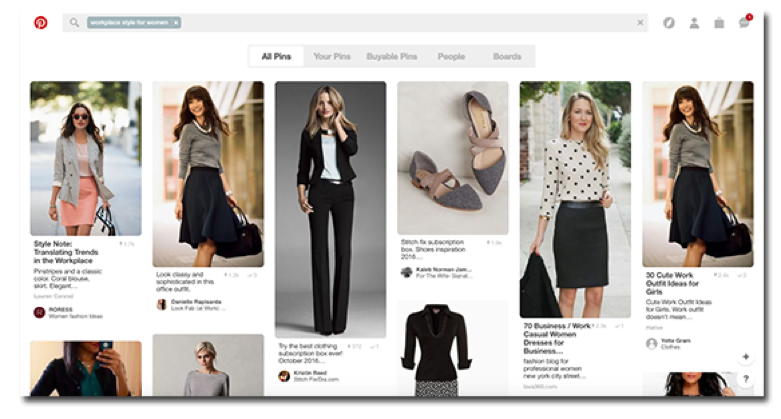The image size is (781, 419).
Task: Open the Explore compass icon
Action: coord(669,22)
